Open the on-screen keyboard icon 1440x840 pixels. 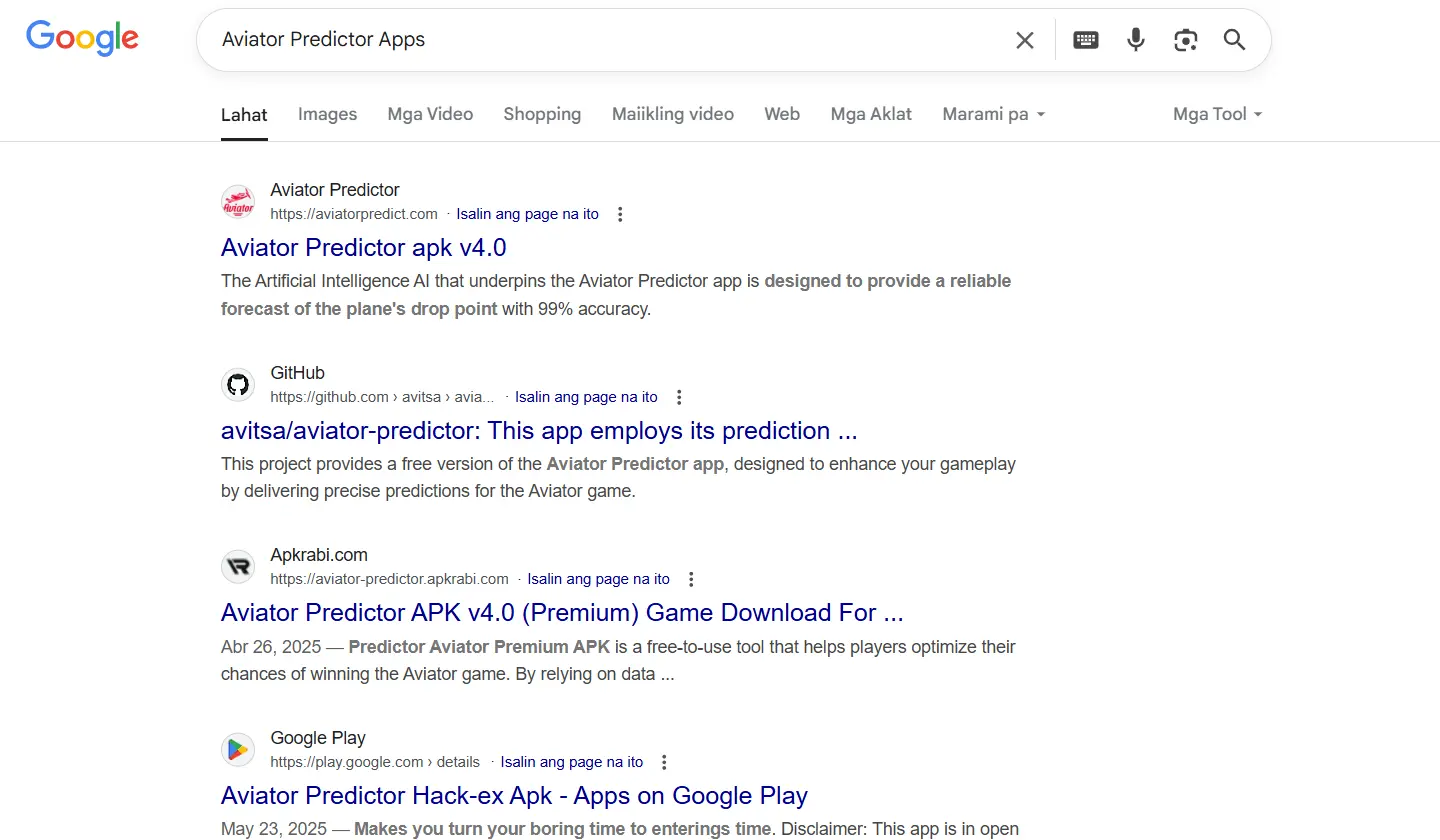[x=1086, y=40]
